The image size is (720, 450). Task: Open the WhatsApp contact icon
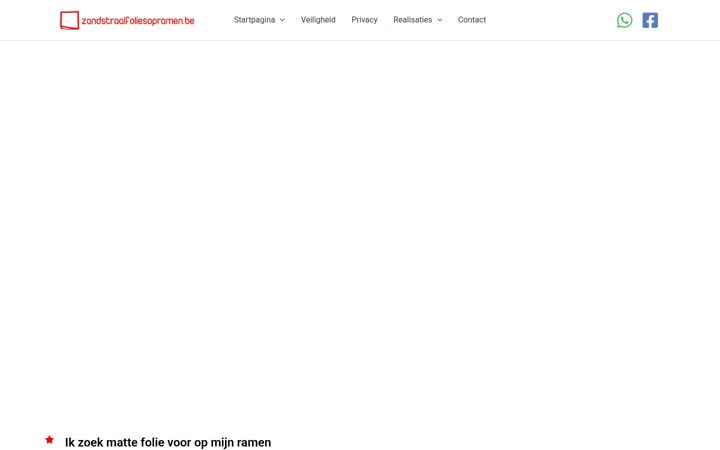point(624,20)
